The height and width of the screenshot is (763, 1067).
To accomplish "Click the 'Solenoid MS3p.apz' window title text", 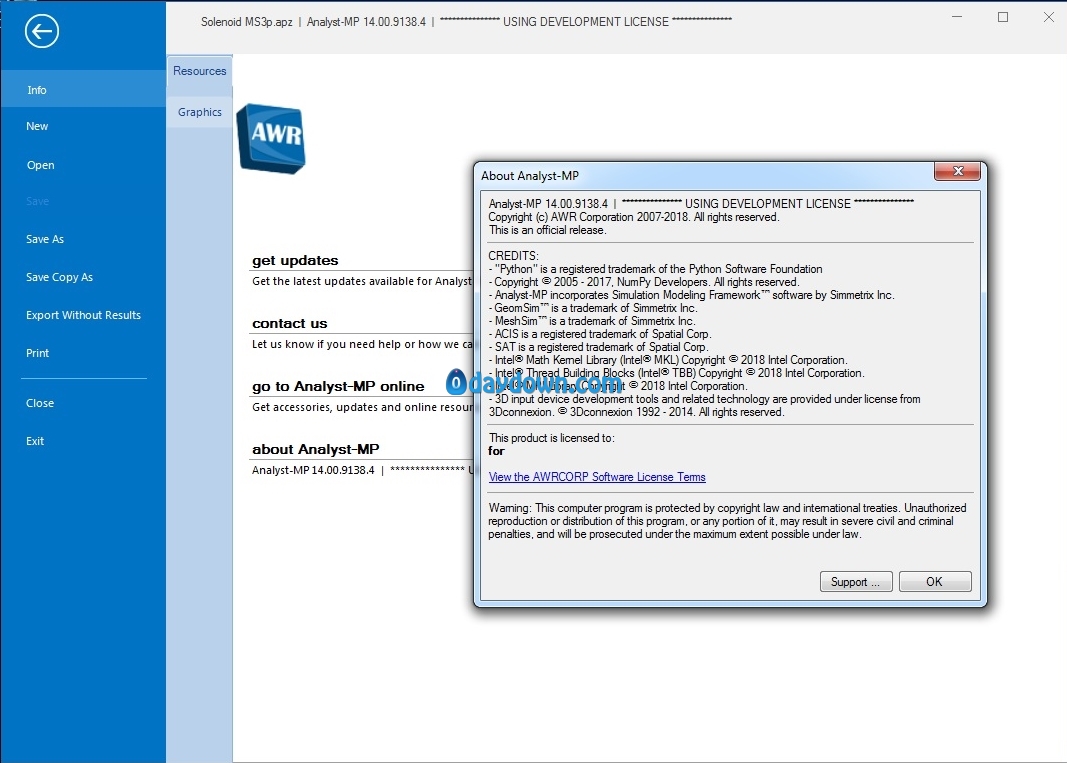I will point(246,22).
